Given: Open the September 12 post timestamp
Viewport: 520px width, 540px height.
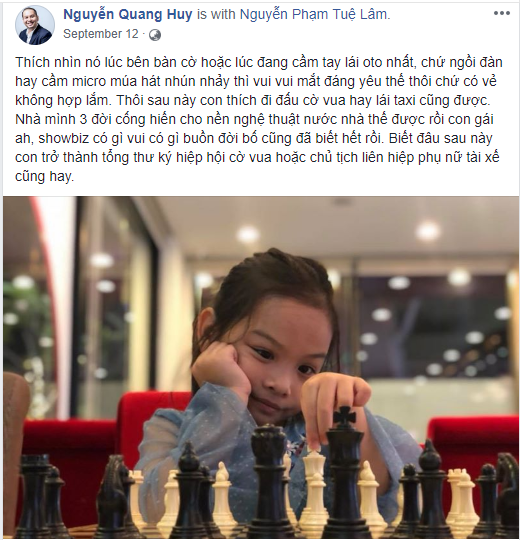Looking at the screenshot, I should 101,34.
